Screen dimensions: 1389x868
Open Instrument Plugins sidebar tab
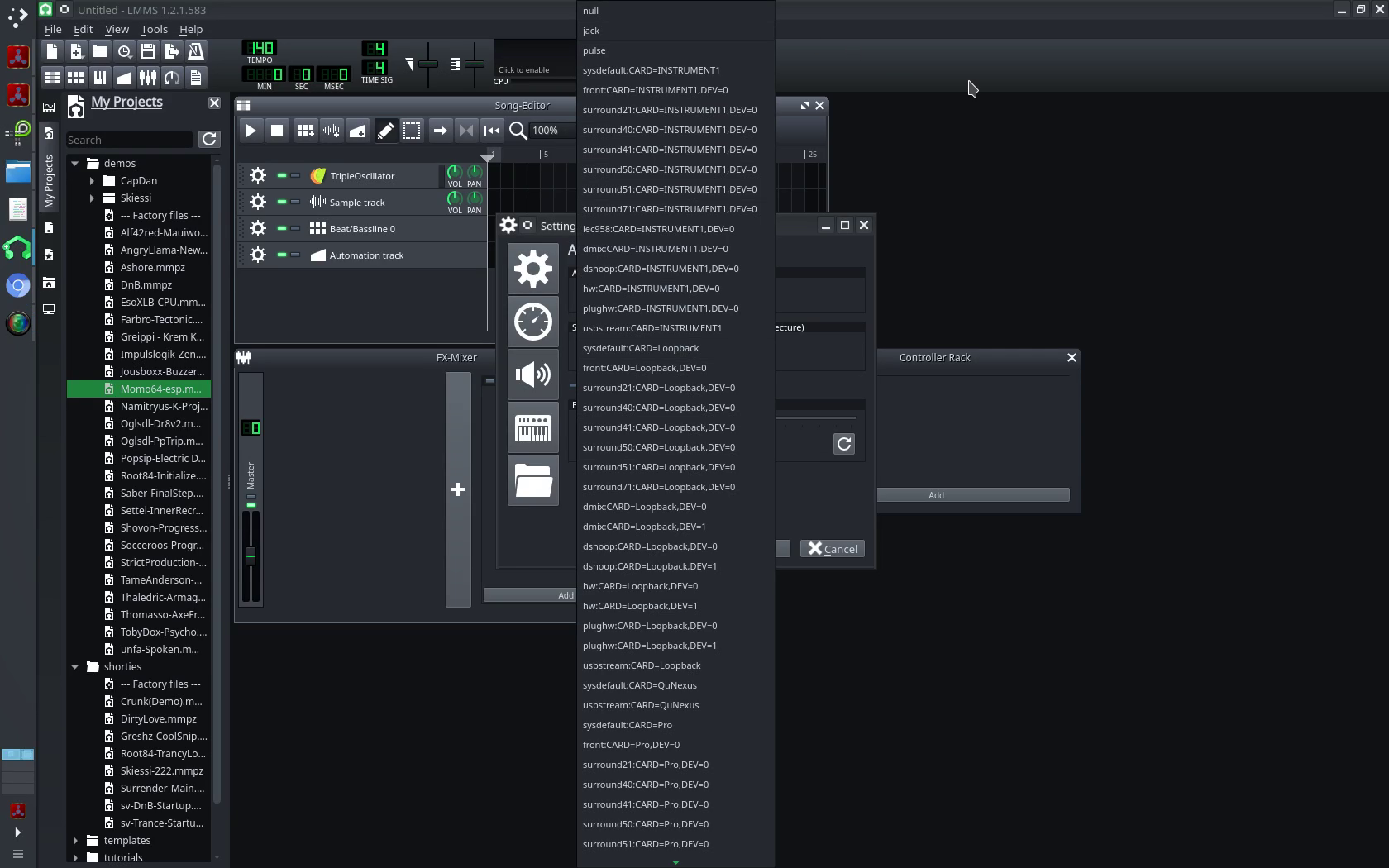tap(49, 107)
